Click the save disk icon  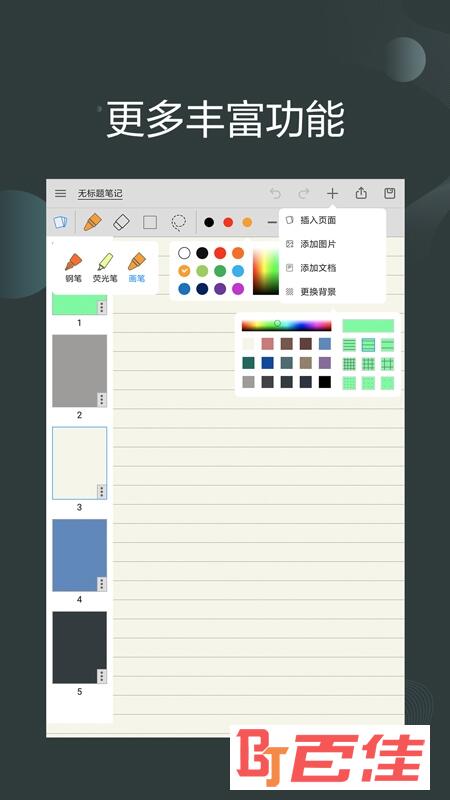tap(390, 193)
